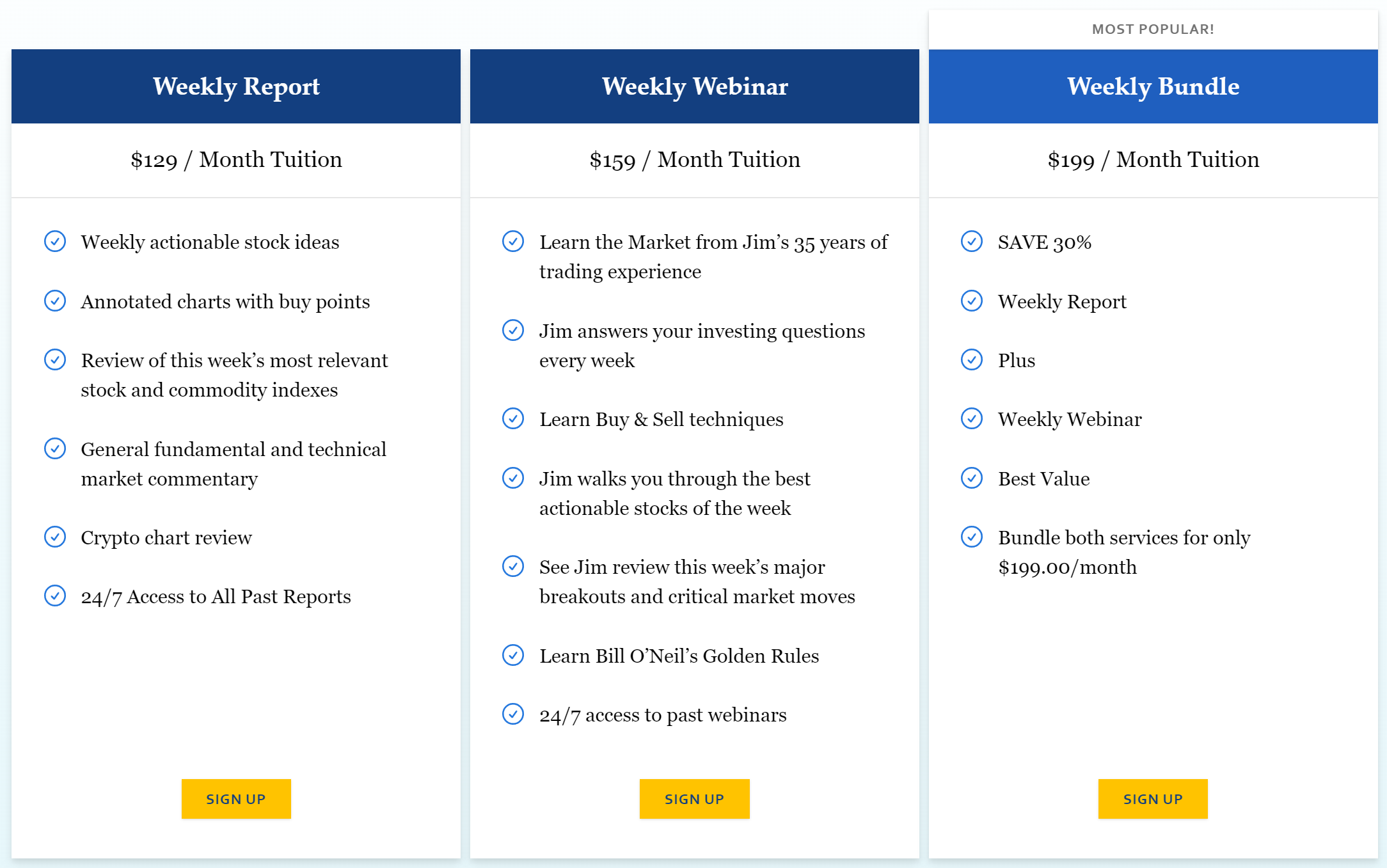Click the $199 / Month Tuition price
The height and width of the screenshot is (868, 1387).
pyautogui.click(x=1153, y=159)
